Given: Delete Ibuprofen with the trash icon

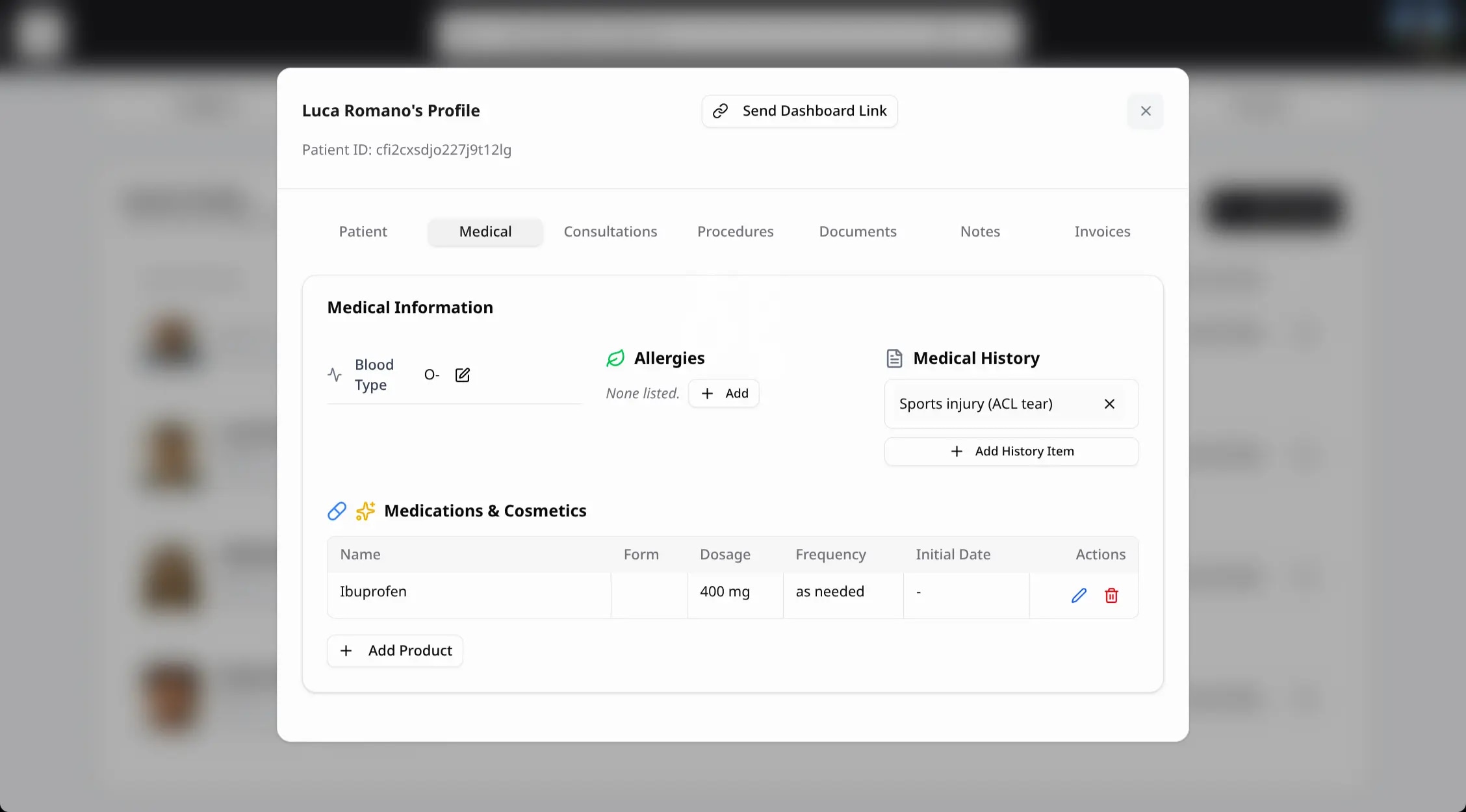Looking at the screenshot, I should coord(1111,595).
